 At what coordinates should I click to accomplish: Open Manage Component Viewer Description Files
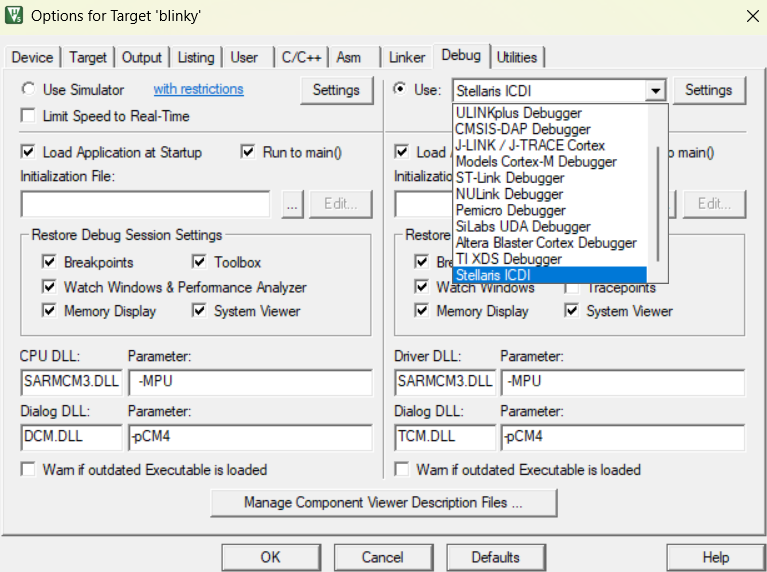(384, 503)
